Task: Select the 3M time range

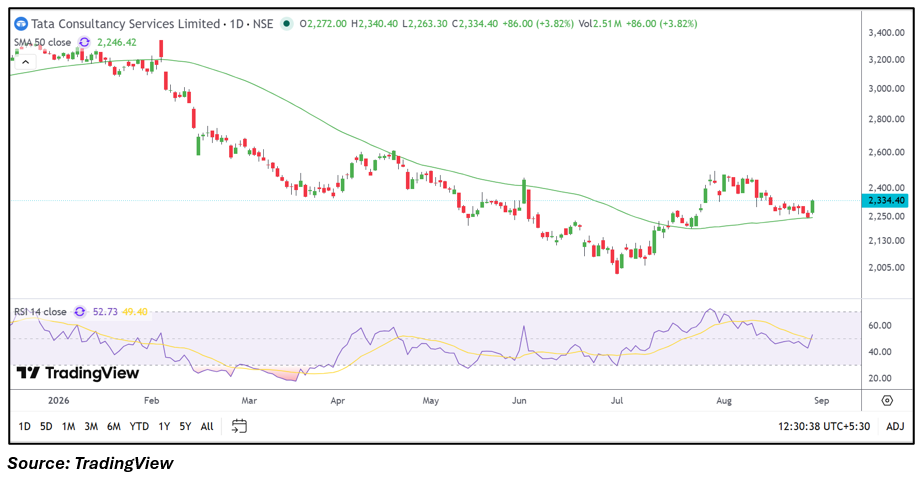Action: 91,427
